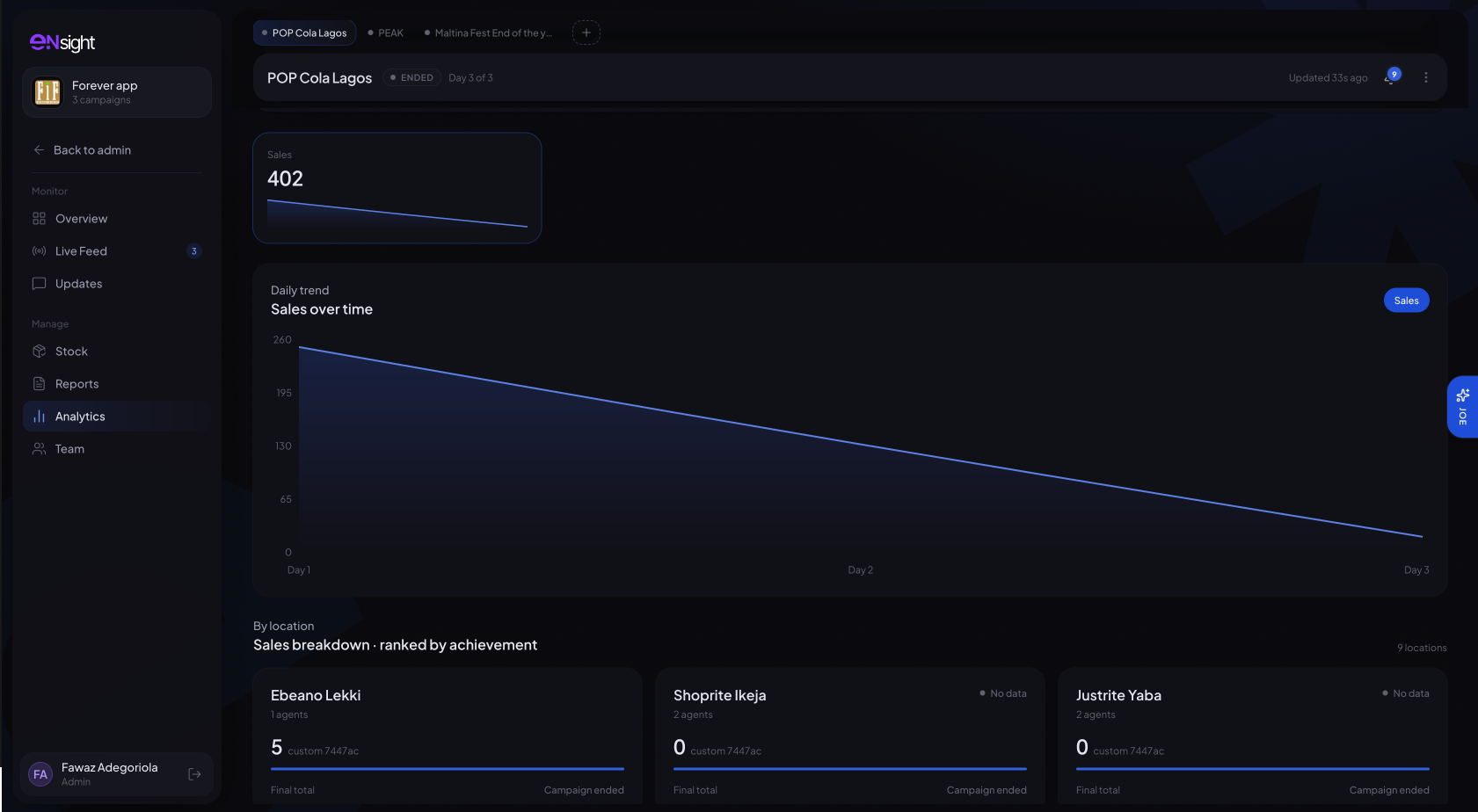The image size is (1478, 812).
Task: Click the No data status on Justrite Yaba
Action: click(x=1406, y=693)
